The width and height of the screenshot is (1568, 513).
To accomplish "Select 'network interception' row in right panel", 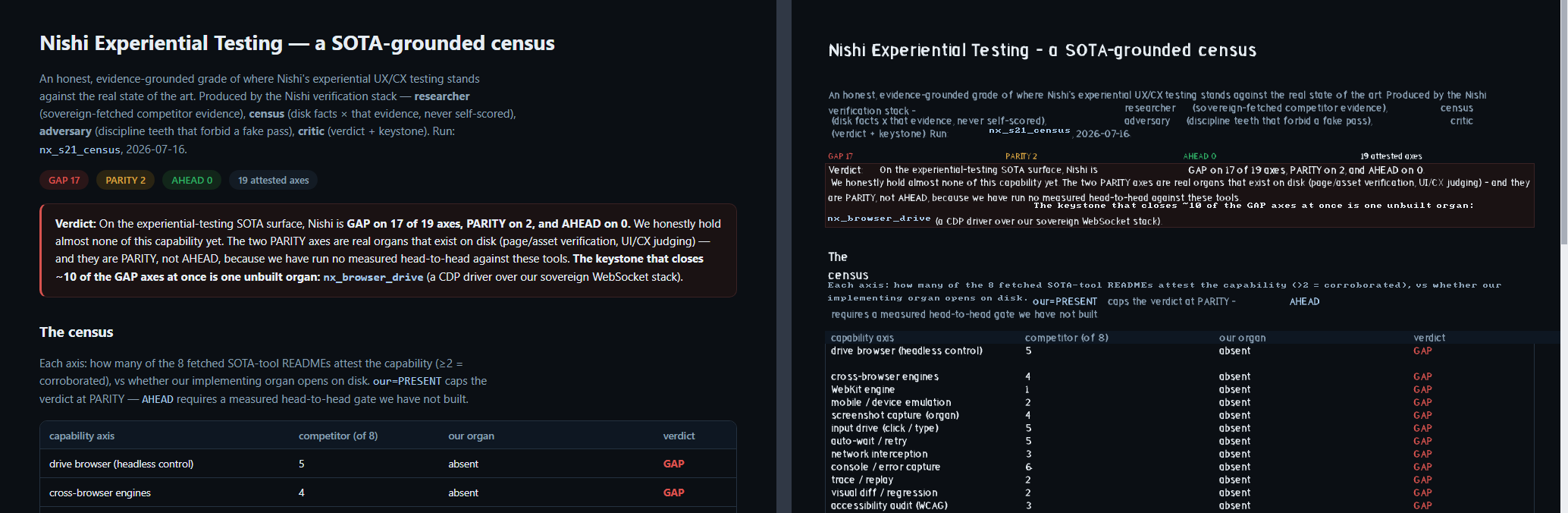I will coord(1180,454).
